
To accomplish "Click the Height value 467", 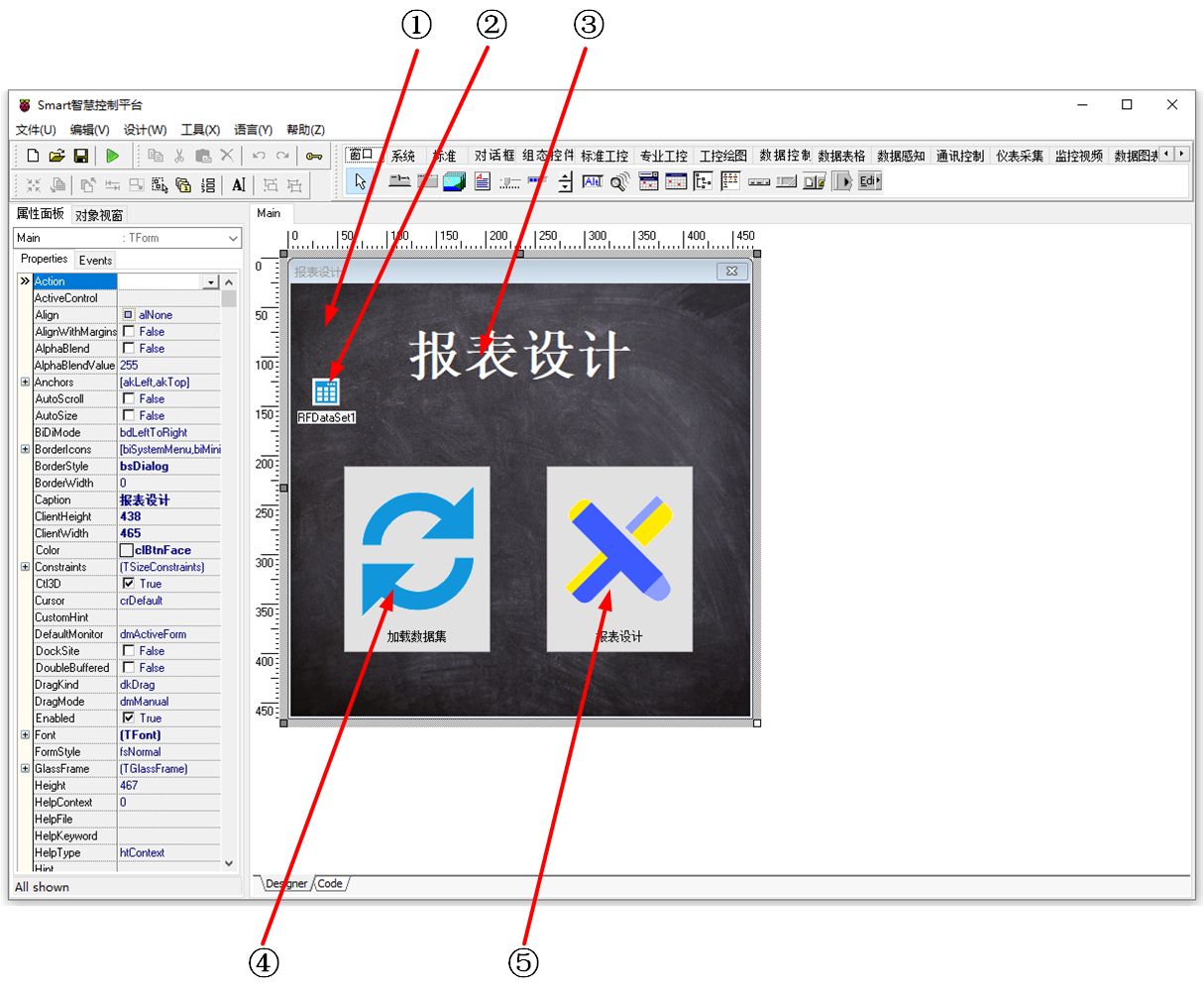I will click(x=129, y=786).
